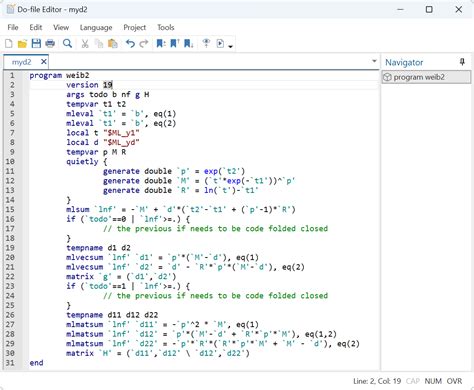
Task: Open the File menu
Action: click(13, 27)
